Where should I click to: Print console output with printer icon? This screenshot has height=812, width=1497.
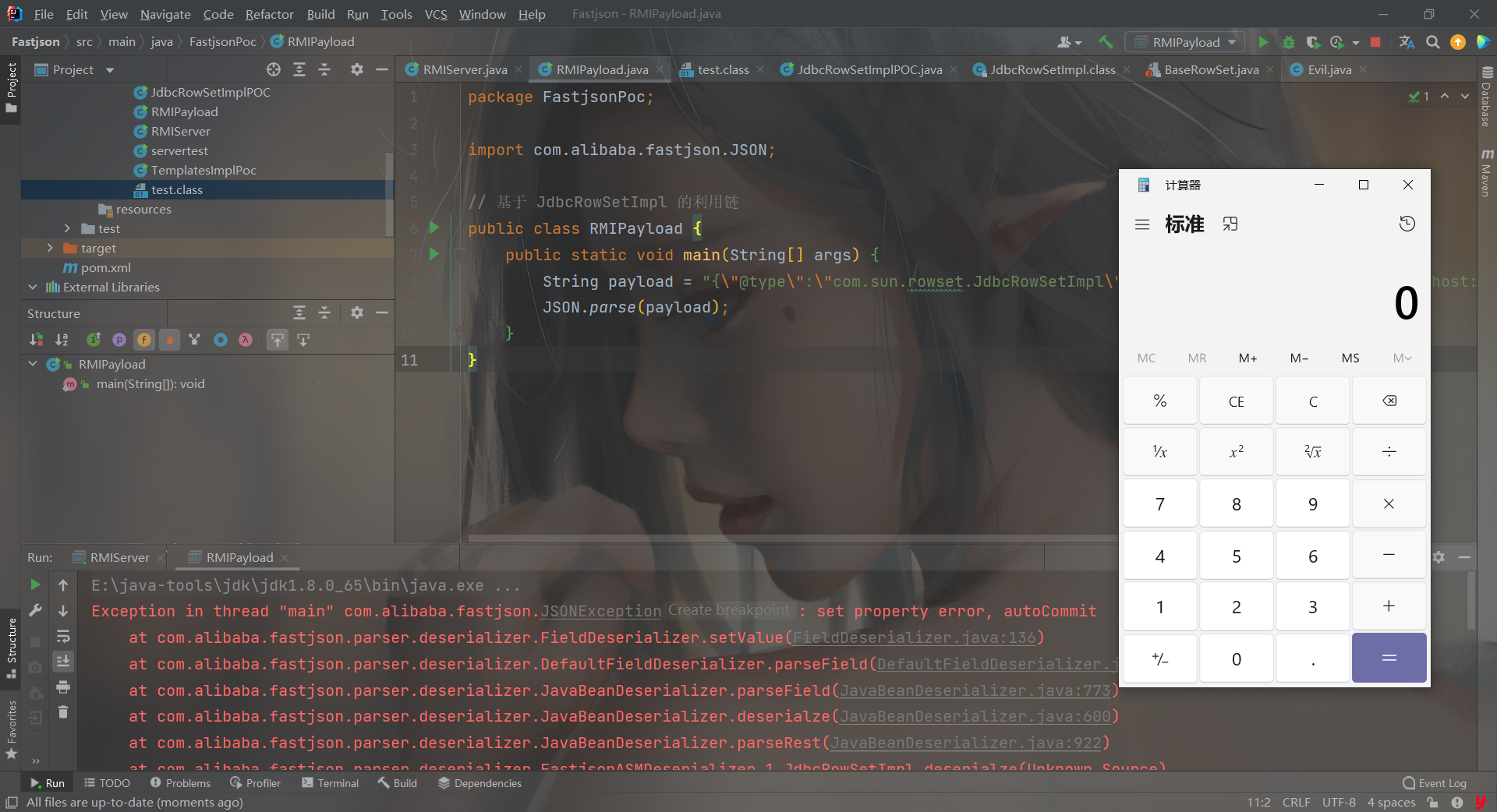[63, 687]
